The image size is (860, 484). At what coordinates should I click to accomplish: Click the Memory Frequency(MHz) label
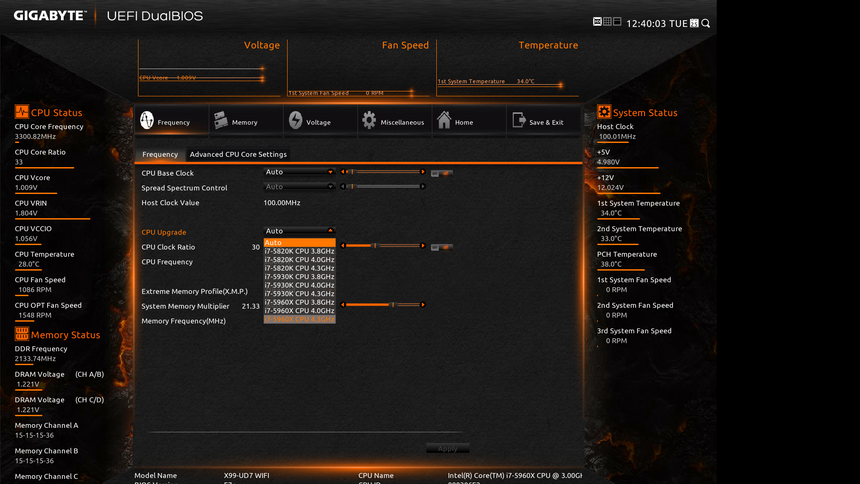tap(183, 321)
